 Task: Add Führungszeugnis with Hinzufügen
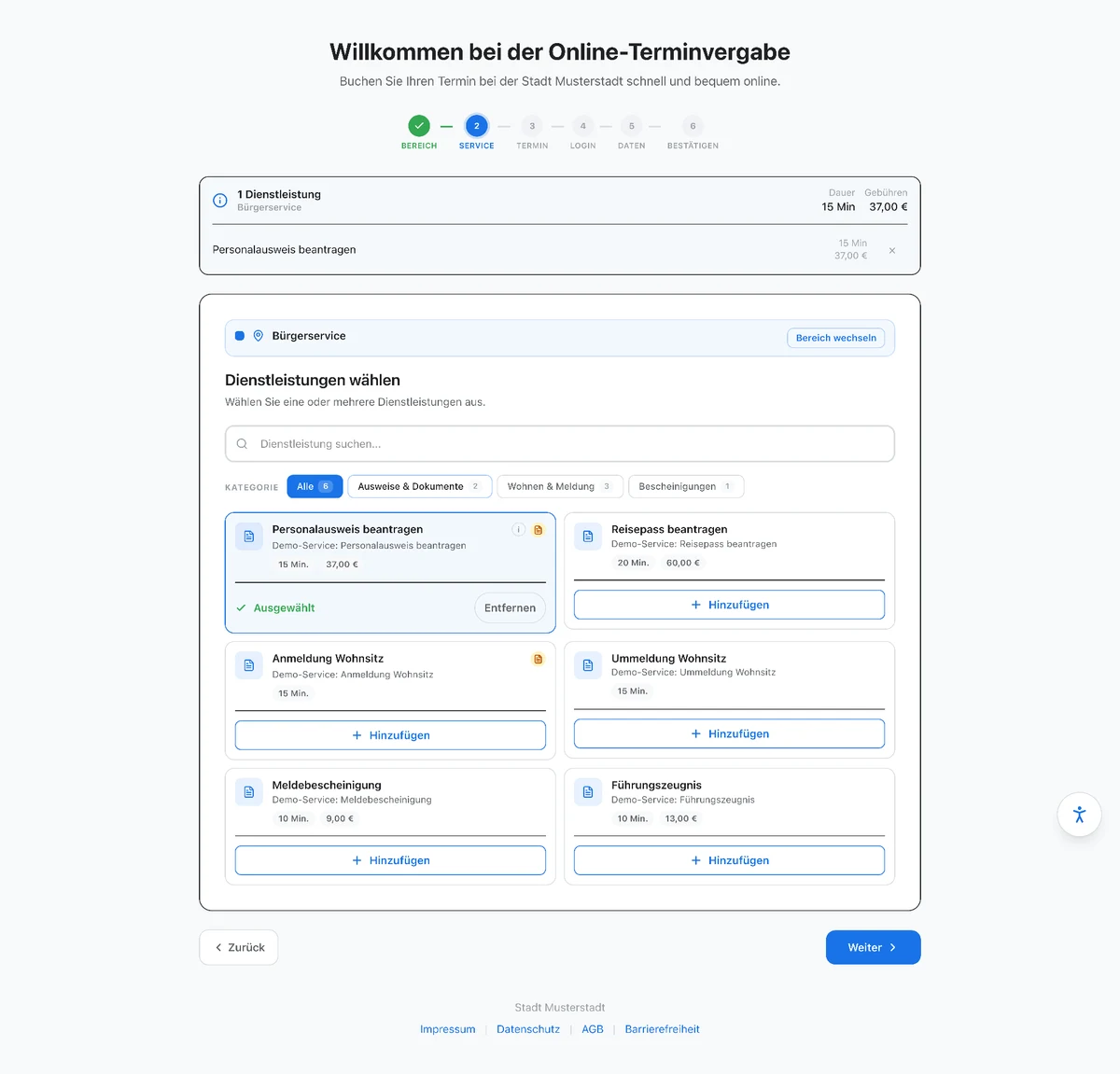coord(729,860)
